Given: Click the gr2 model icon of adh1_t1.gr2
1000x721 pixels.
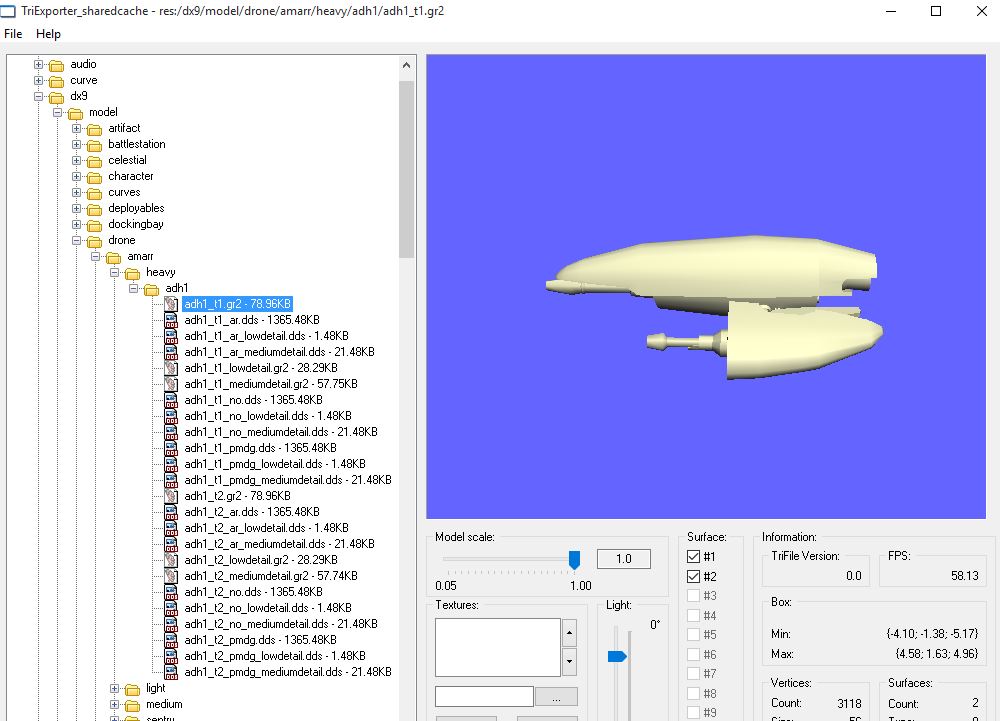Looking at the screenshot, I should point(171,304).
